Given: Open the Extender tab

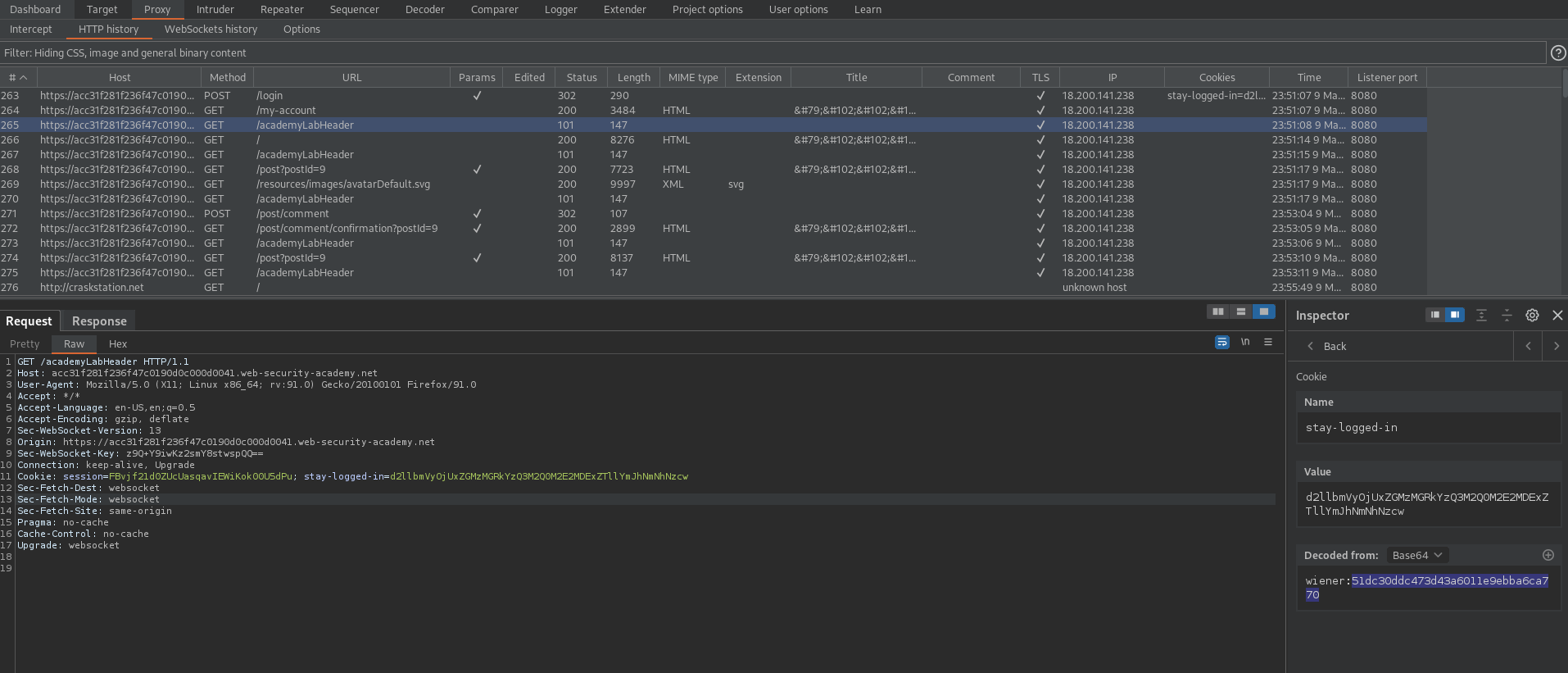Looking at the screenshot, I should click(625, 9).
